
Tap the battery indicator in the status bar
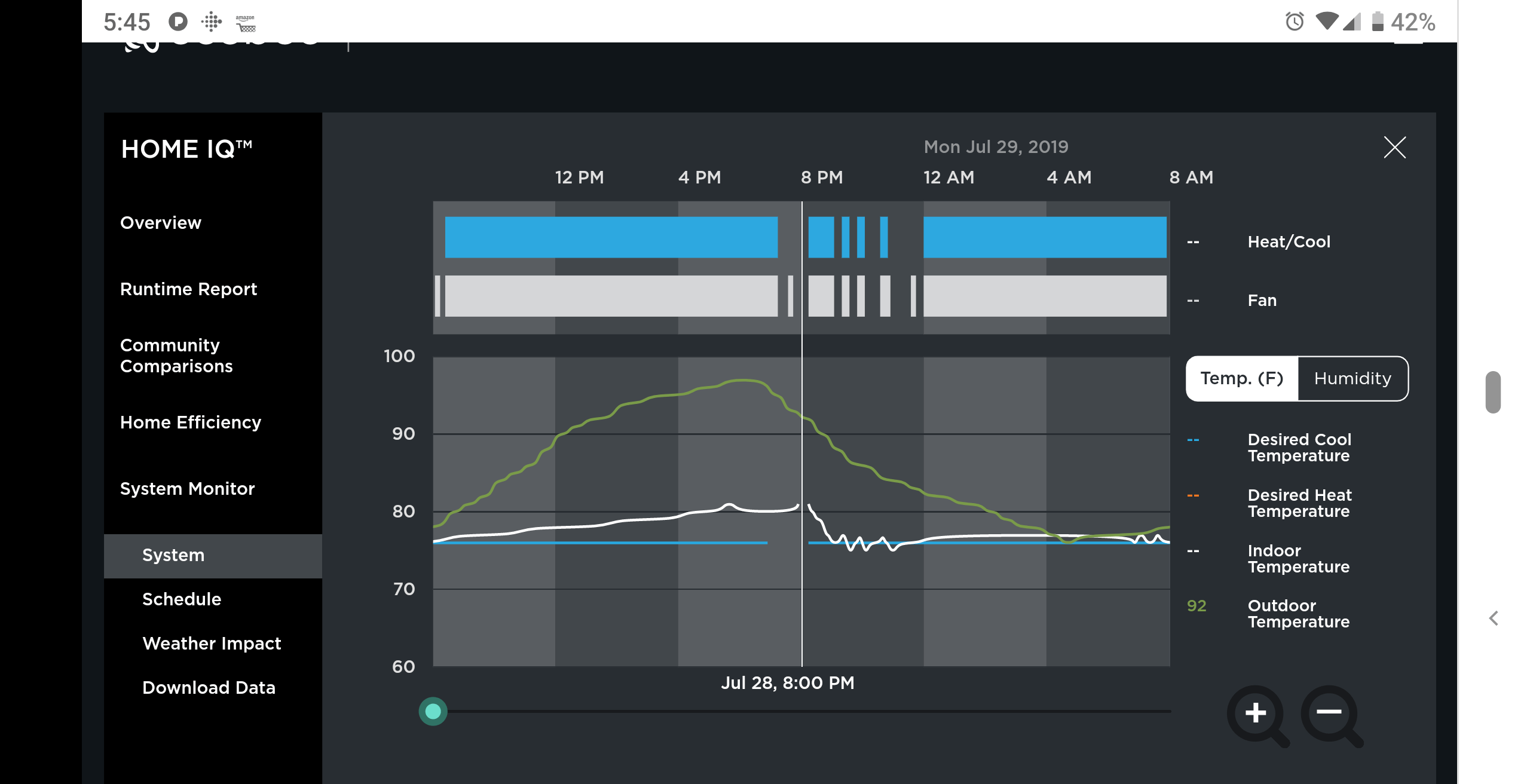(x=1378, y=22)
